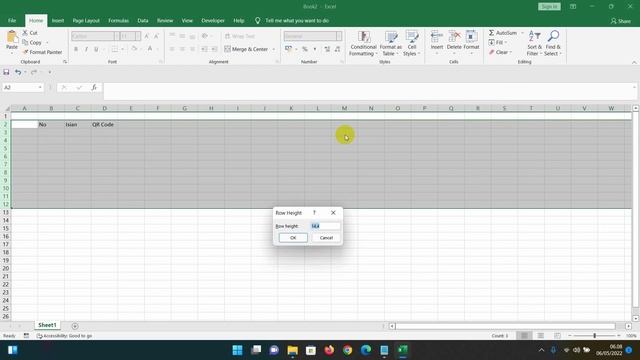Align text to the right
The width and height of the screenshot is (640, 360).
(x=192, y=49)
